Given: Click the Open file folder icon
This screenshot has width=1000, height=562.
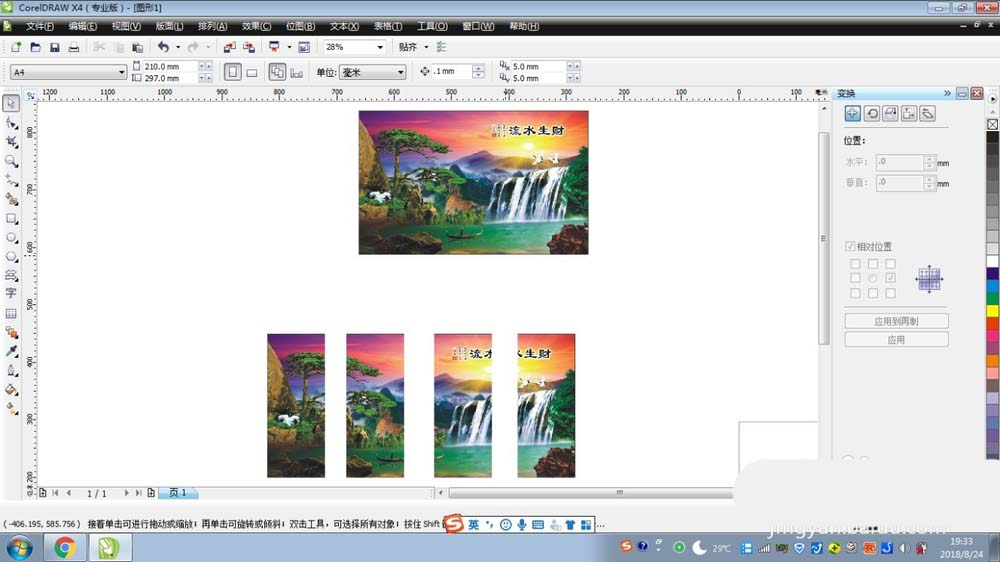Looking at the screenshot, I should tap(36, 47).
